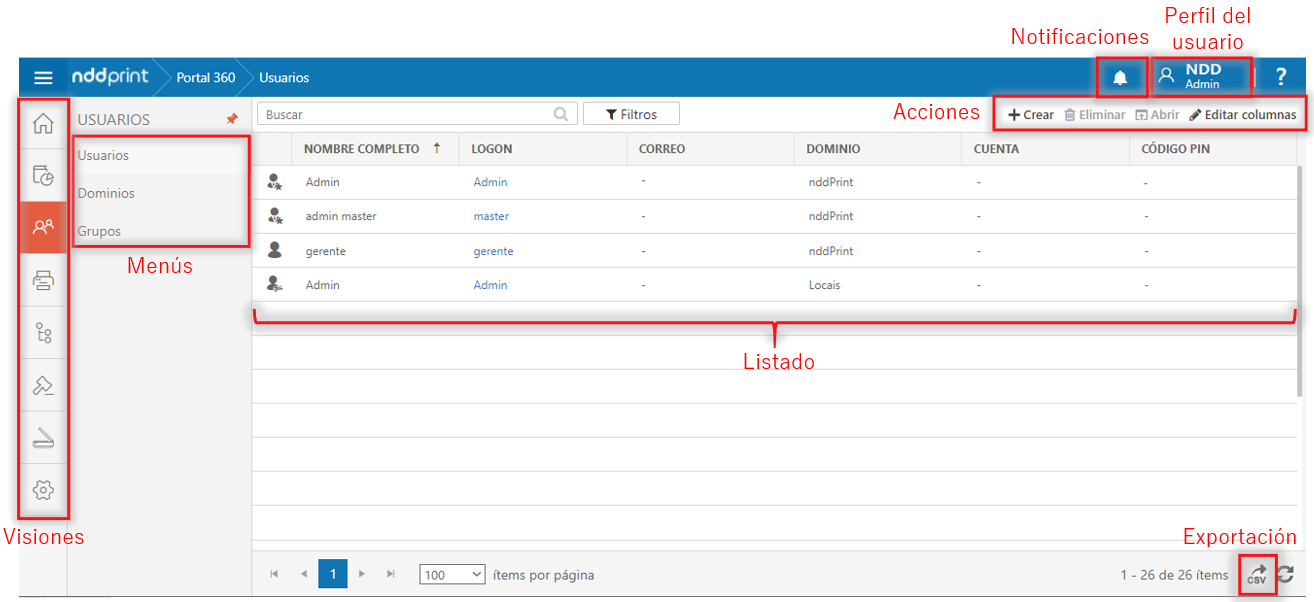Sort by Nombre Completo column header

[x=361, y=149]
